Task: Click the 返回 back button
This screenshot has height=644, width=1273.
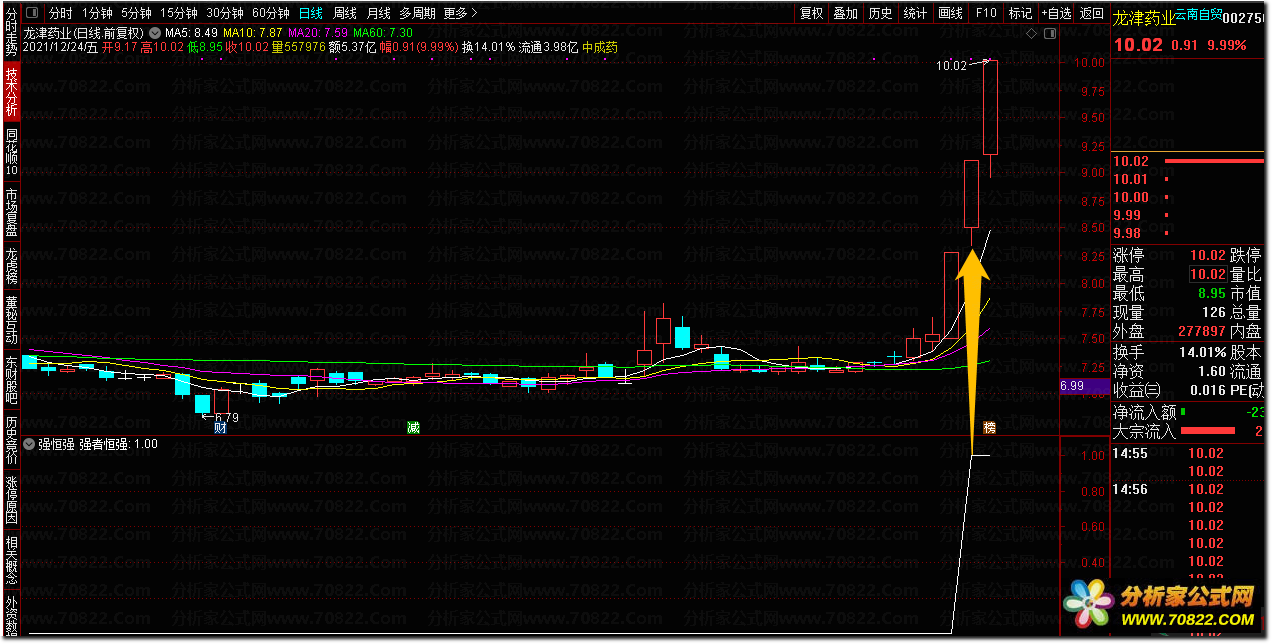Action: coord(1091,13)
